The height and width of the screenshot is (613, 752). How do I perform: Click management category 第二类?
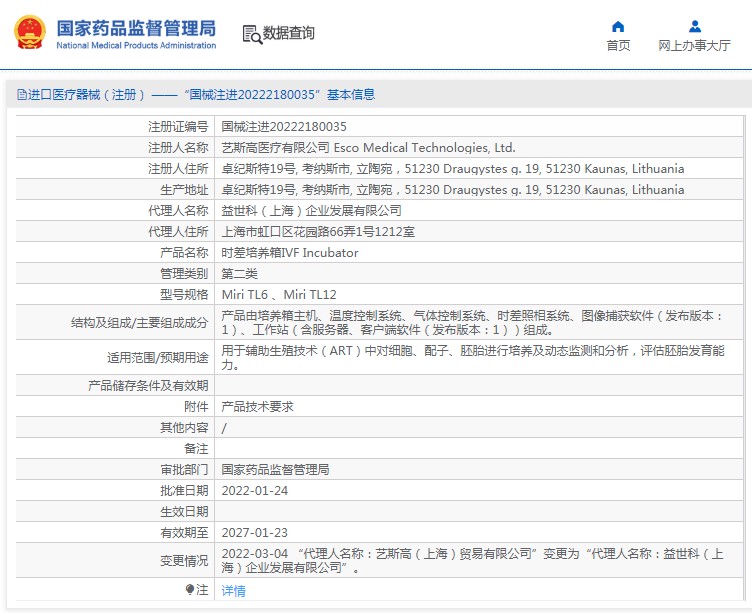pyautogui.click(x=239, y=274)
